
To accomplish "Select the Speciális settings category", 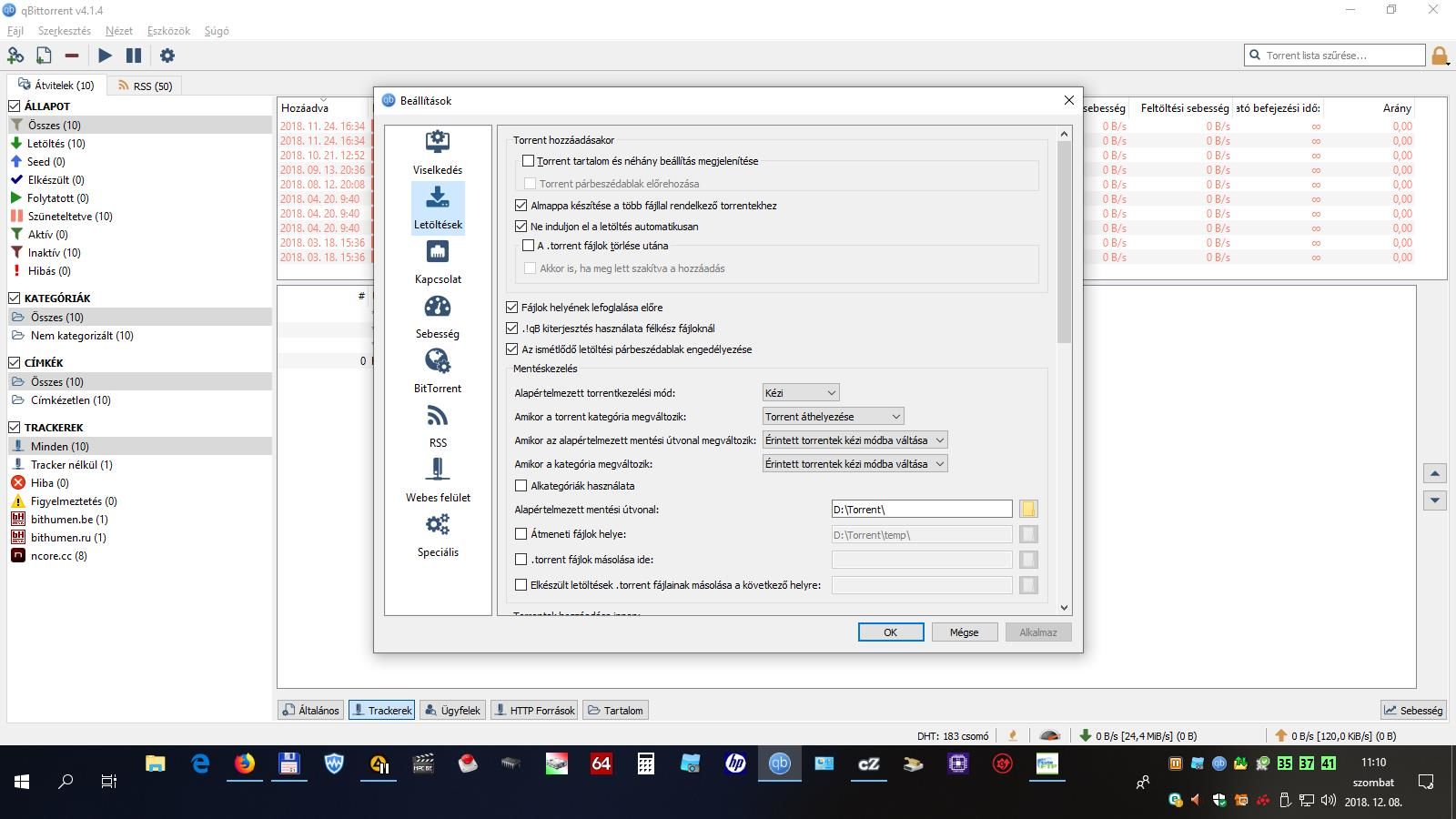I will 438,535.
